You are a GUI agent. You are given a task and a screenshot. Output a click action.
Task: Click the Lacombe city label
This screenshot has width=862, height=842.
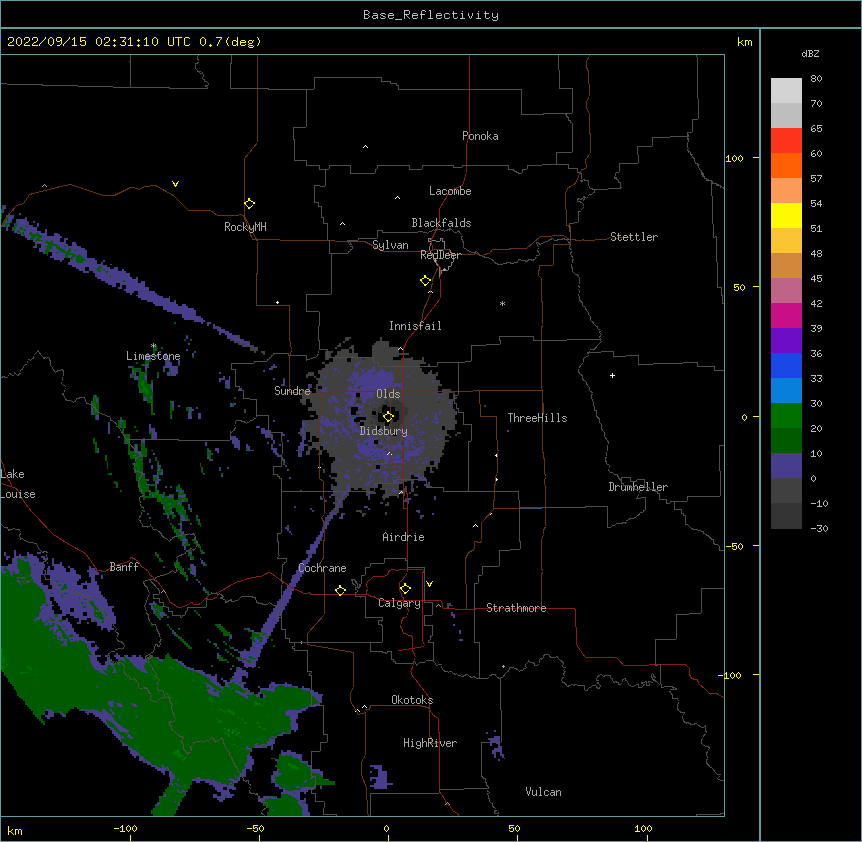(450, 191)
